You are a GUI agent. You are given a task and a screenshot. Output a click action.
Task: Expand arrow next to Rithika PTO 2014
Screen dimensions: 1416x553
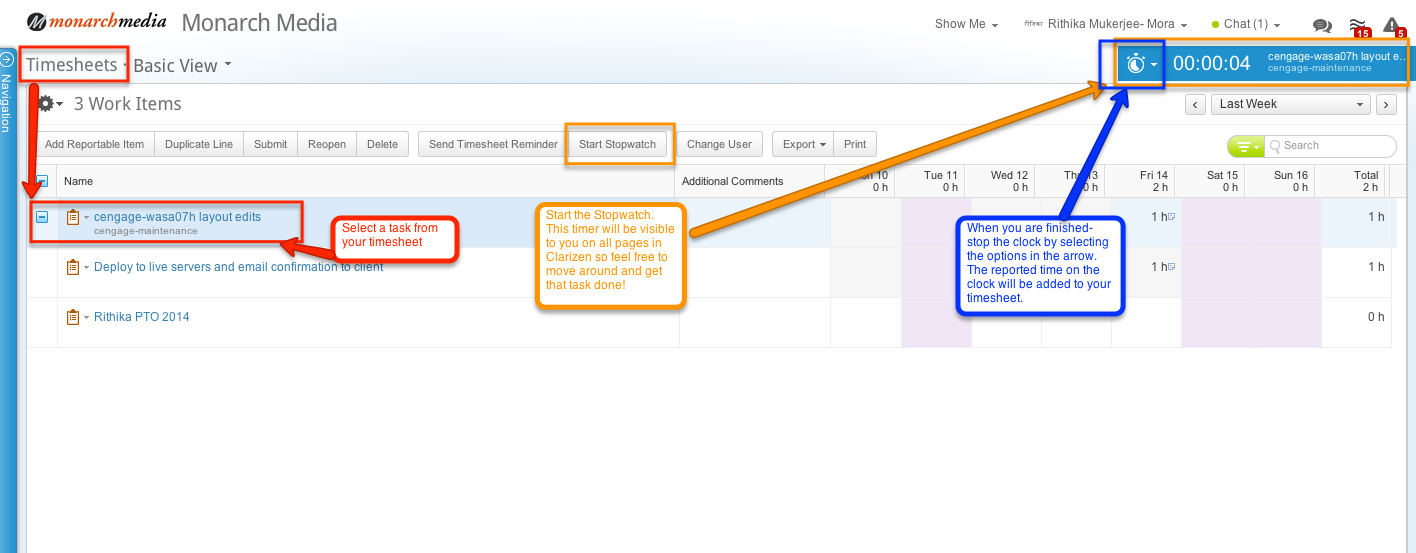[87, 317]
